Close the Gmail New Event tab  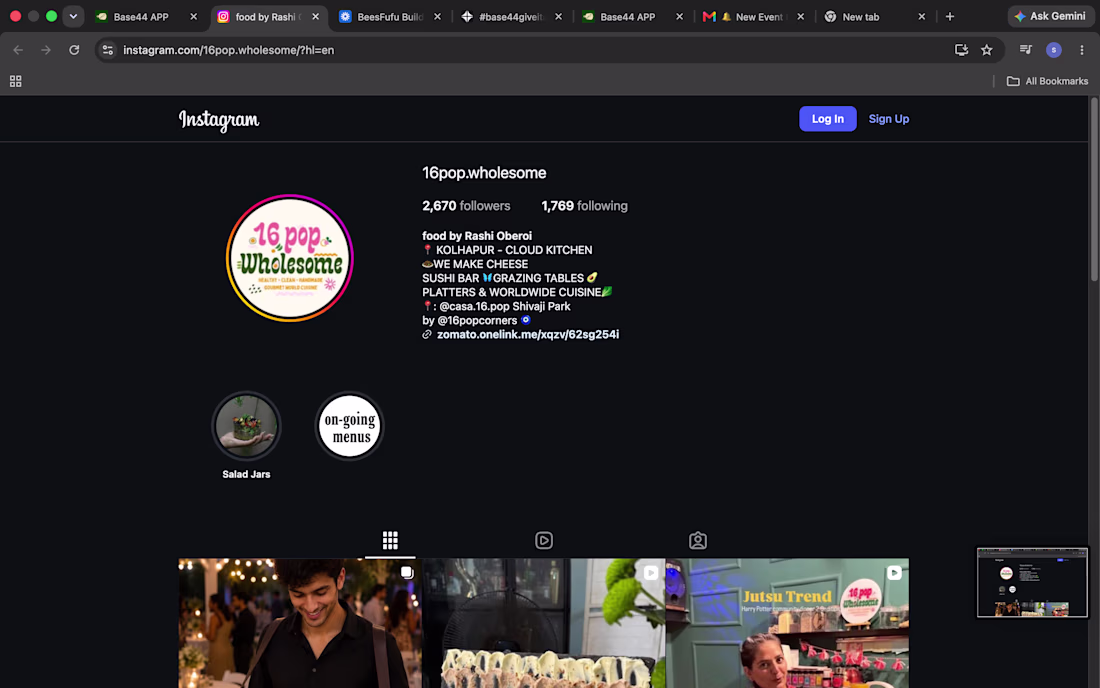(x=800, y=16)
